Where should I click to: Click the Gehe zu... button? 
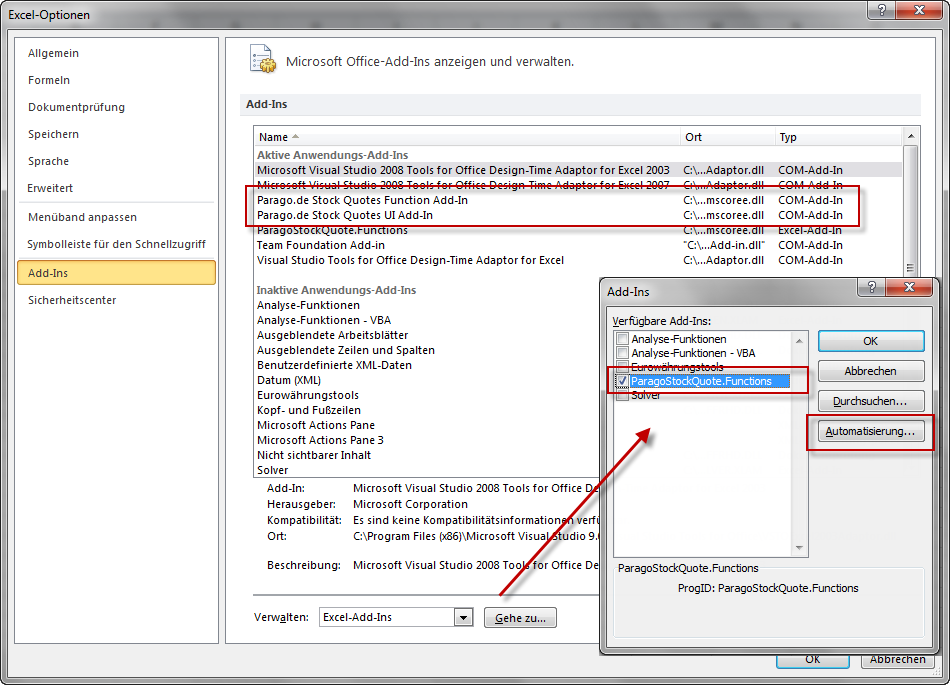pos(520,618)
